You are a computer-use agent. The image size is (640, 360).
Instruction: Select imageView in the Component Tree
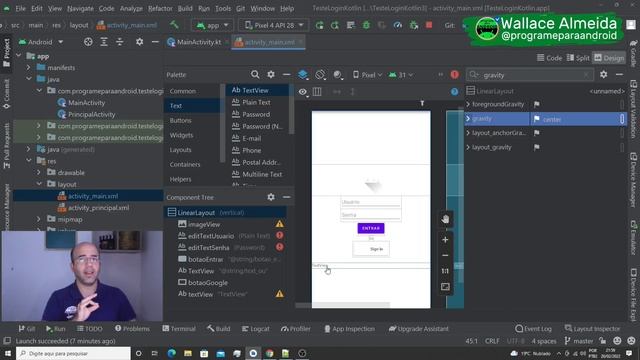pyautogui.click(x=204, y=224)
